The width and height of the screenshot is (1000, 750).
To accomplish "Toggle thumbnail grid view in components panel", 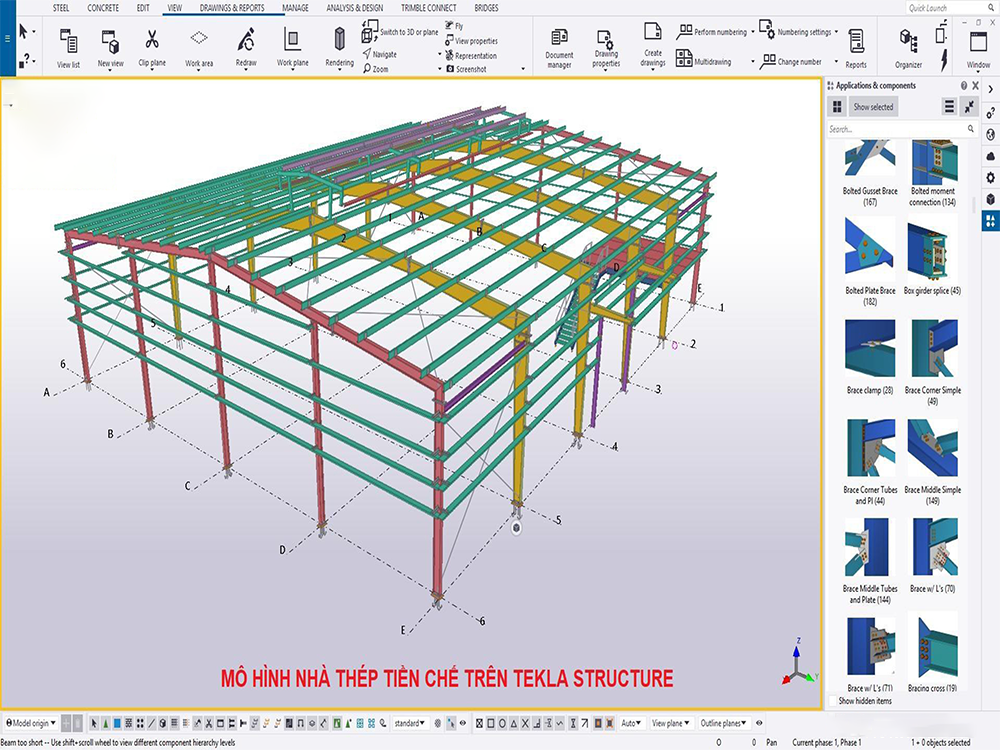I will [x=837, y=107].
